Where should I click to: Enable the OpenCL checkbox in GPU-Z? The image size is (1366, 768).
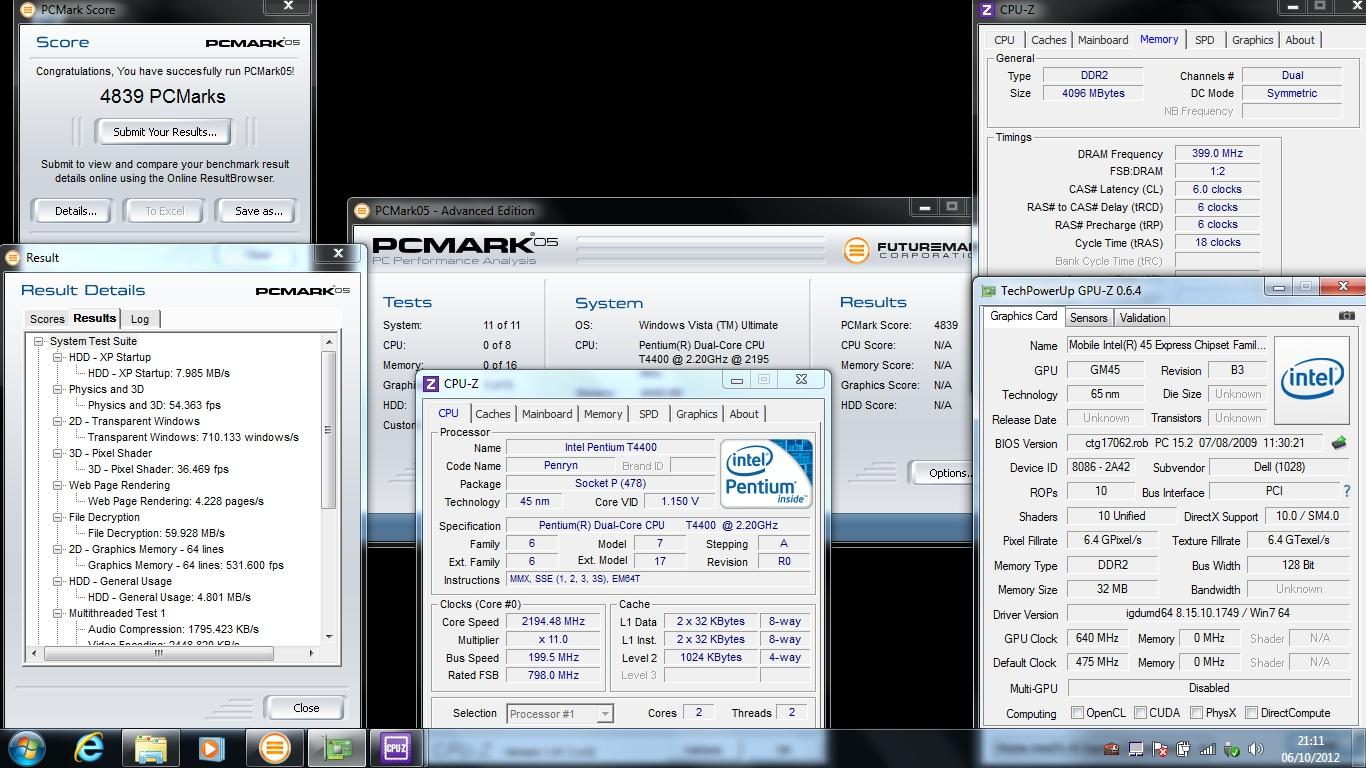tap(1077, 713)
